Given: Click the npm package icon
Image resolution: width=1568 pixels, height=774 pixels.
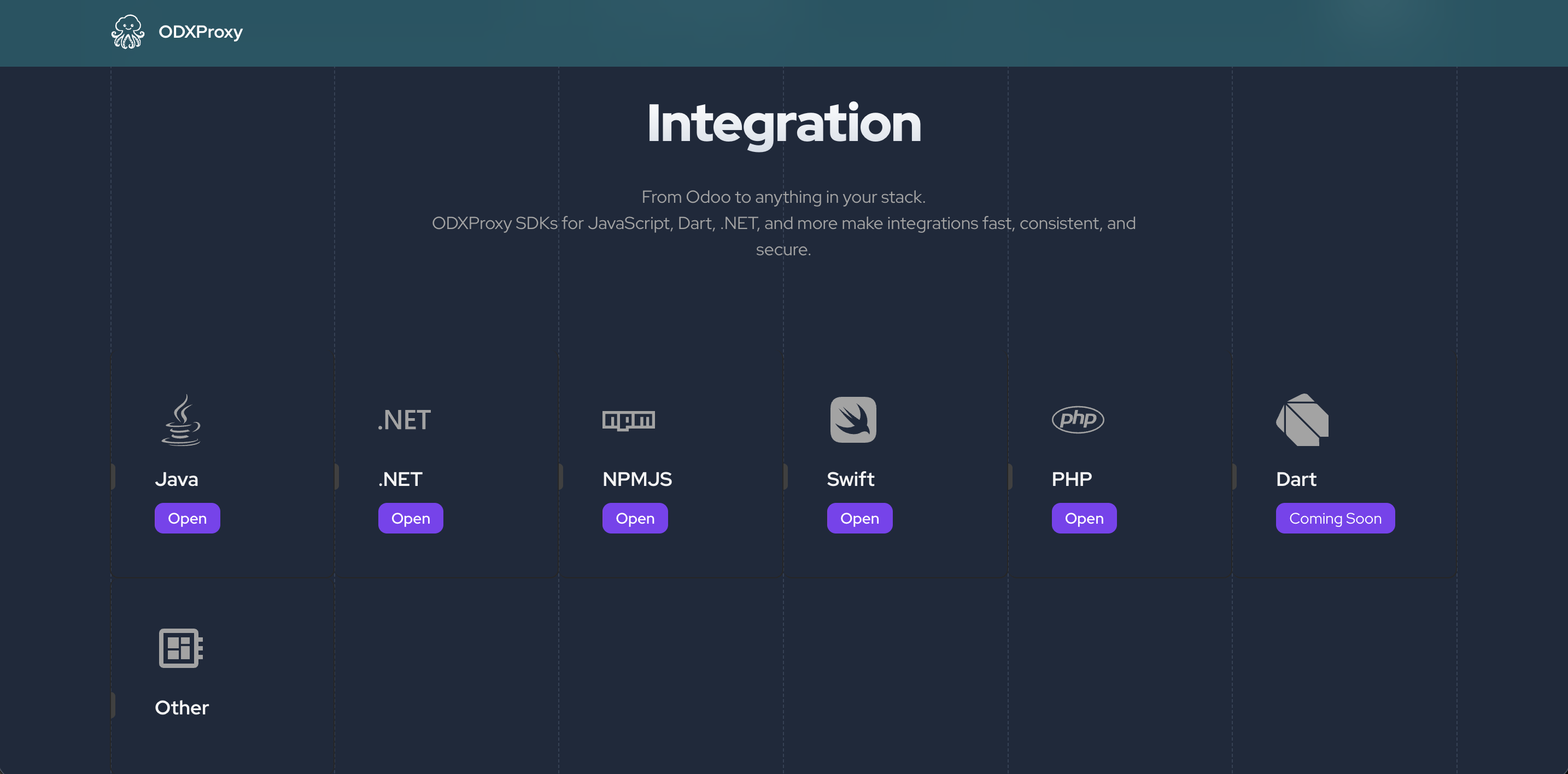Looking at the screenshot, I should [x=628, y=419].
